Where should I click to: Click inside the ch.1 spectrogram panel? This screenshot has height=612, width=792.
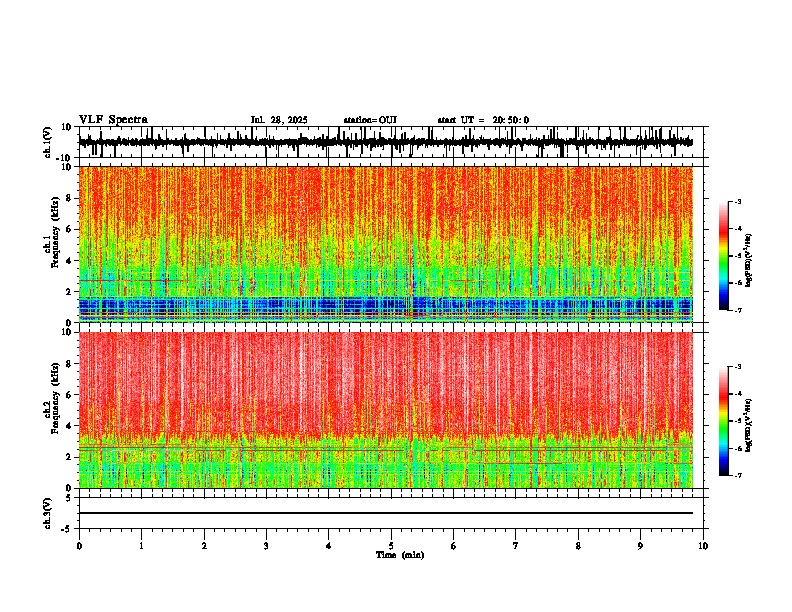(386, 244)
